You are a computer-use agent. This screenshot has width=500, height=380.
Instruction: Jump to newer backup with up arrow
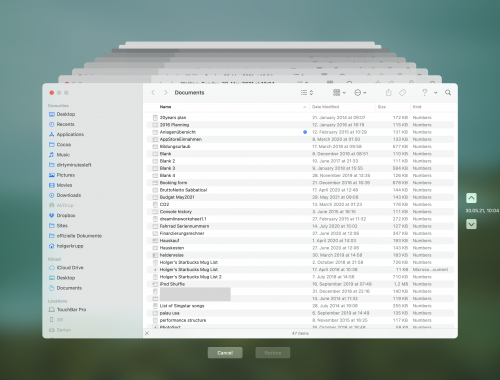471,198
